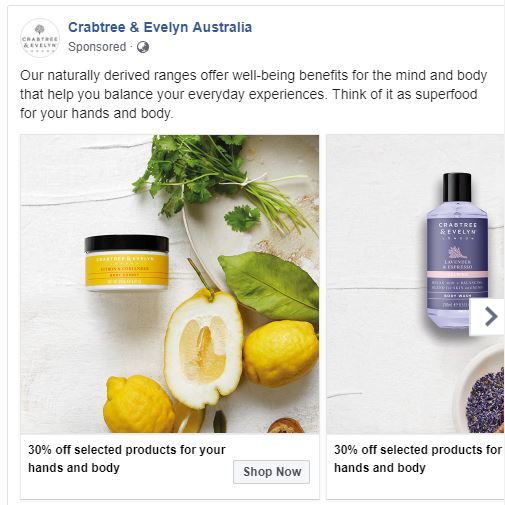Click the Crabtree & Evelyn round profile logo
Screen dimensions: 505x505
[40, 38]
